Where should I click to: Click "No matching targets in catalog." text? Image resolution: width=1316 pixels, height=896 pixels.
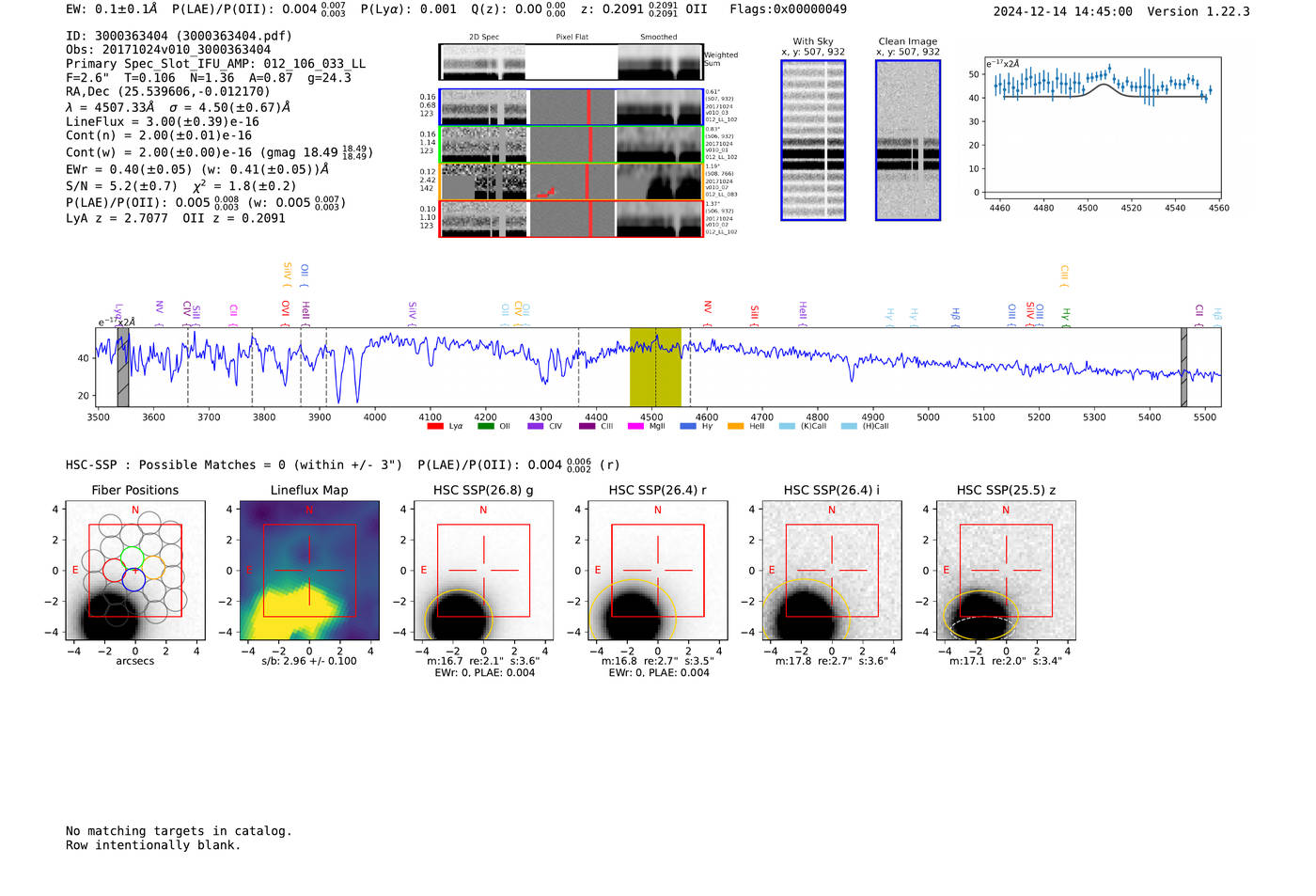pyautogui.click(x=179, y=831)
